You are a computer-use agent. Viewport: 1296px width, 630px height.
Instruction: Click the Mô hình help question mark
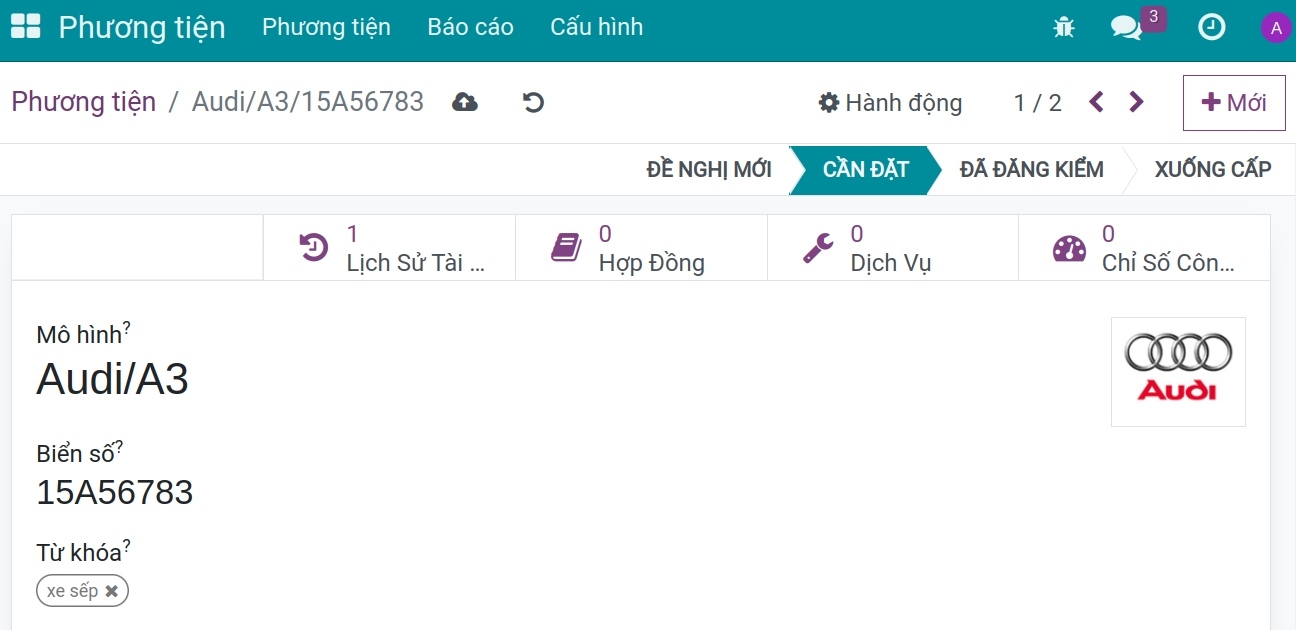pos(127,329)
